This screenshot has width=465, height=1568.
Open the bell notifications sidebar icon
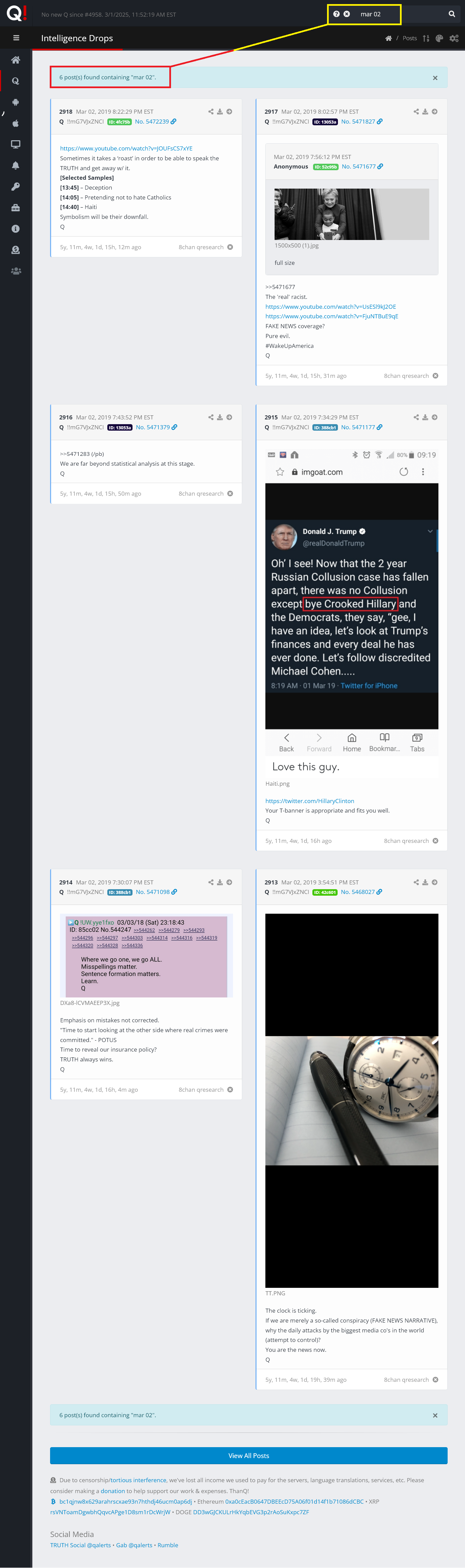pos(16,165)
